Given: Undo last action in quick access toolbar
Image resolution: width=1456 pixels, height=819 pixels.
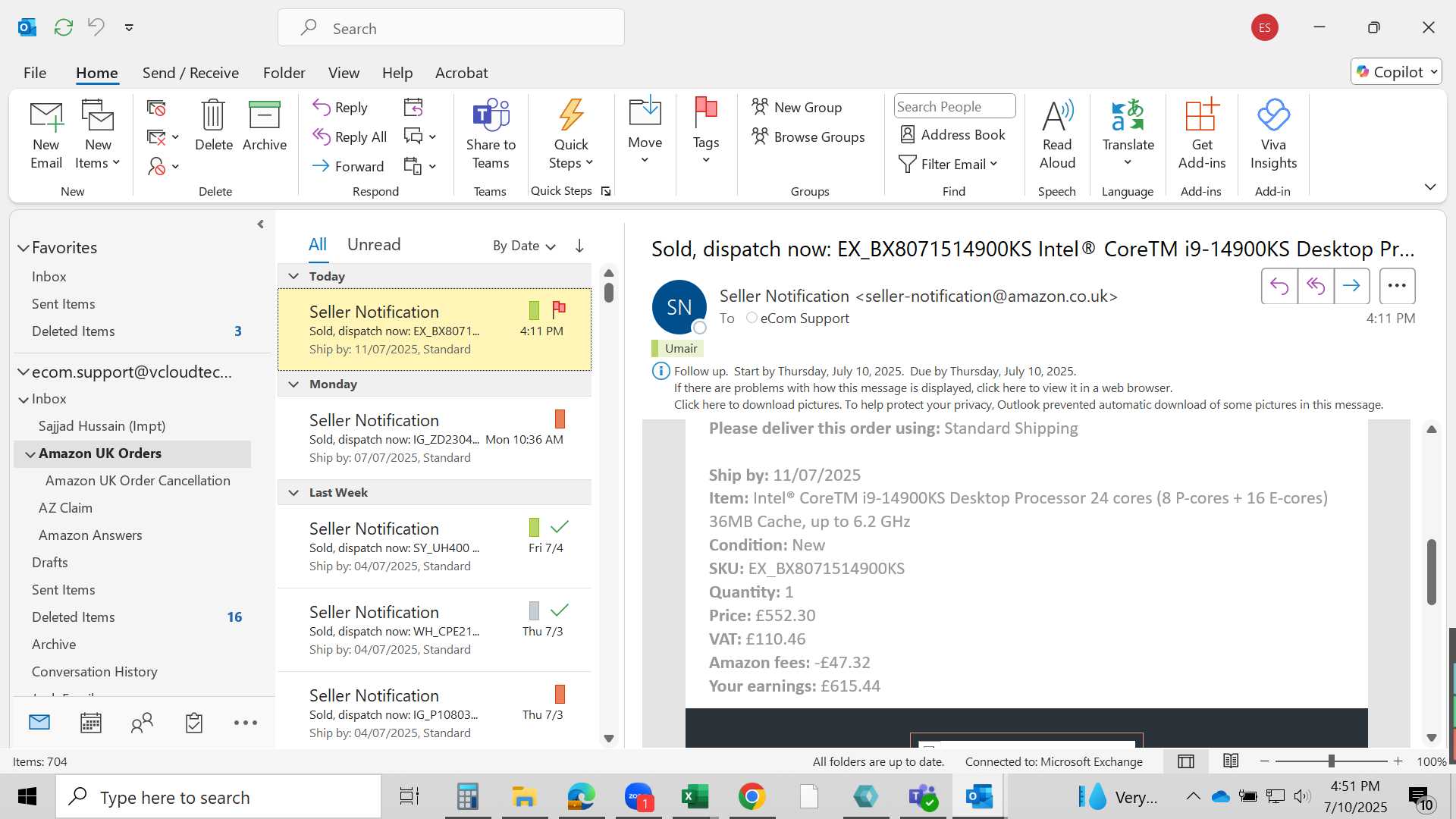Looking at the screenshot, I should click(96, 27).
